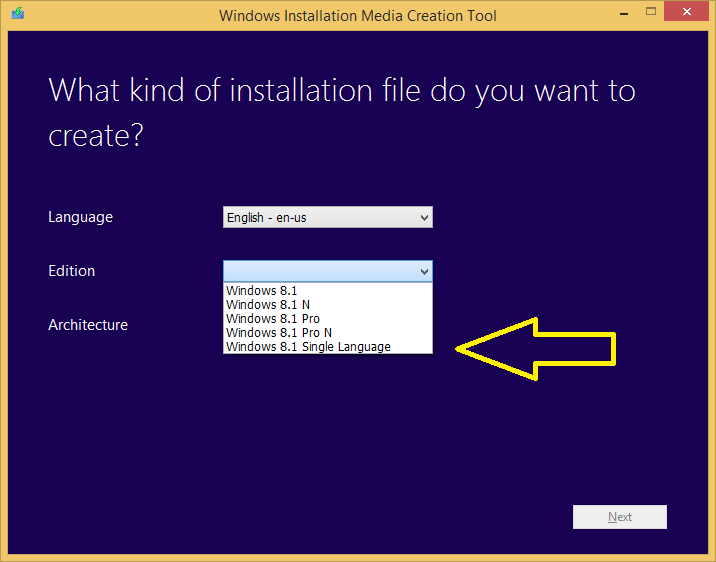The height and width of the screenshot is (562, 716).
Task: Collapse the Edition dropdown using its arrow
Action: 424,271
